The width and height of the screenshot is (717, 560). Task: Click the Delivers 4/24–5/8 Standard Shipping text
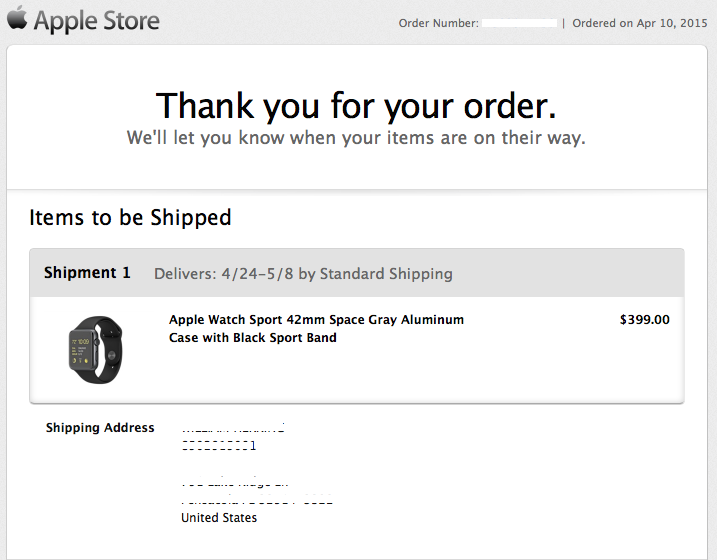(303, 274)
